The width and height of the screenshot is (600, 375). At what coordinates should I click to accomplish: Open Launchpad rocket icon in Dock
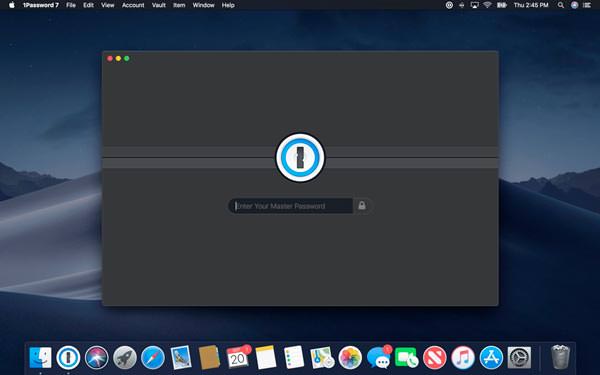tap(124, 357)
